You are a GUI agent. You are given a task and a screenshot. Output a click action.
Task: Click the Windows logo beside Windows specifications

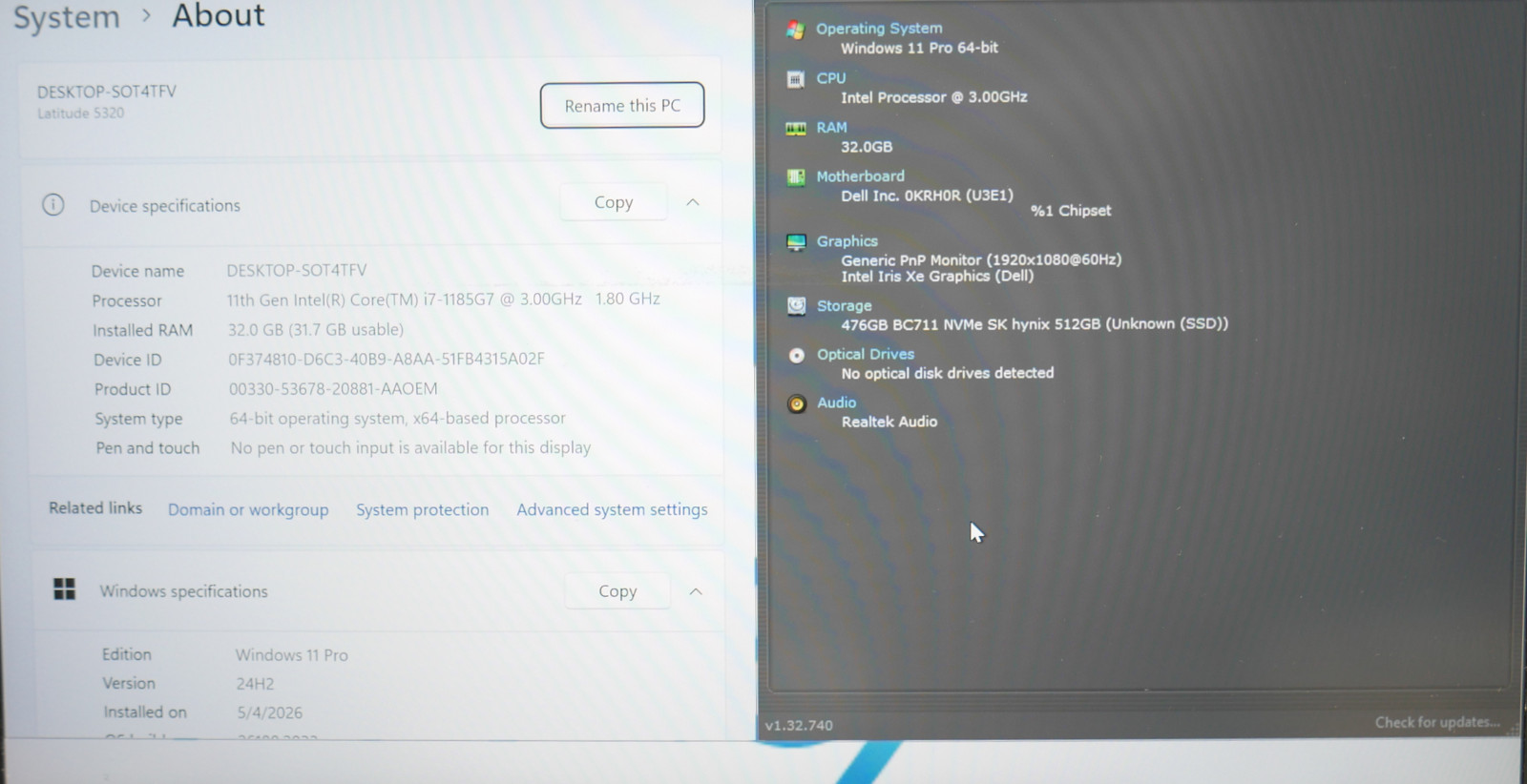pyautogui.click(x=64, y=589)
